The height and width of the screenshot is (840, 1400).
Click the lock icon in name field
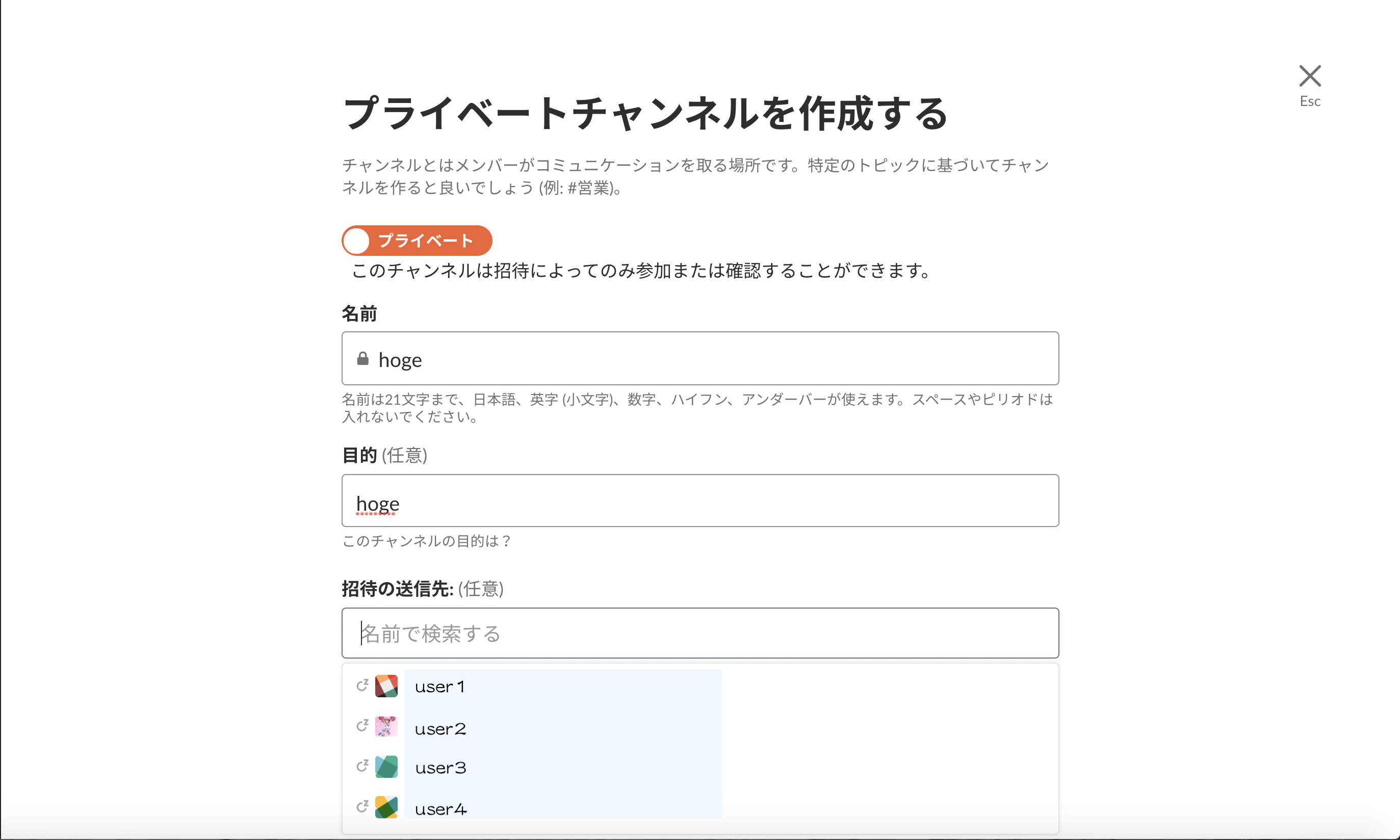coord(363,358)
